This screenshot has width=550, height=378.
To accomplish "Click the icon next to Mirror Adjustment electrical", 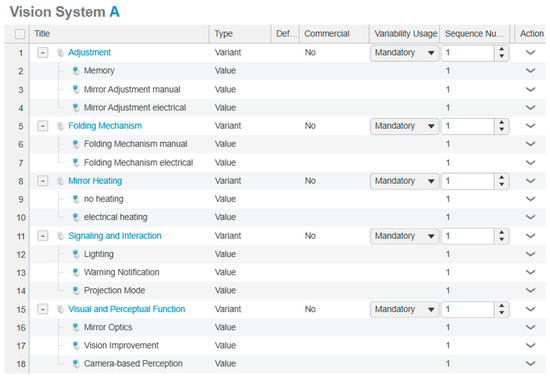I will [x=76, y=108].
